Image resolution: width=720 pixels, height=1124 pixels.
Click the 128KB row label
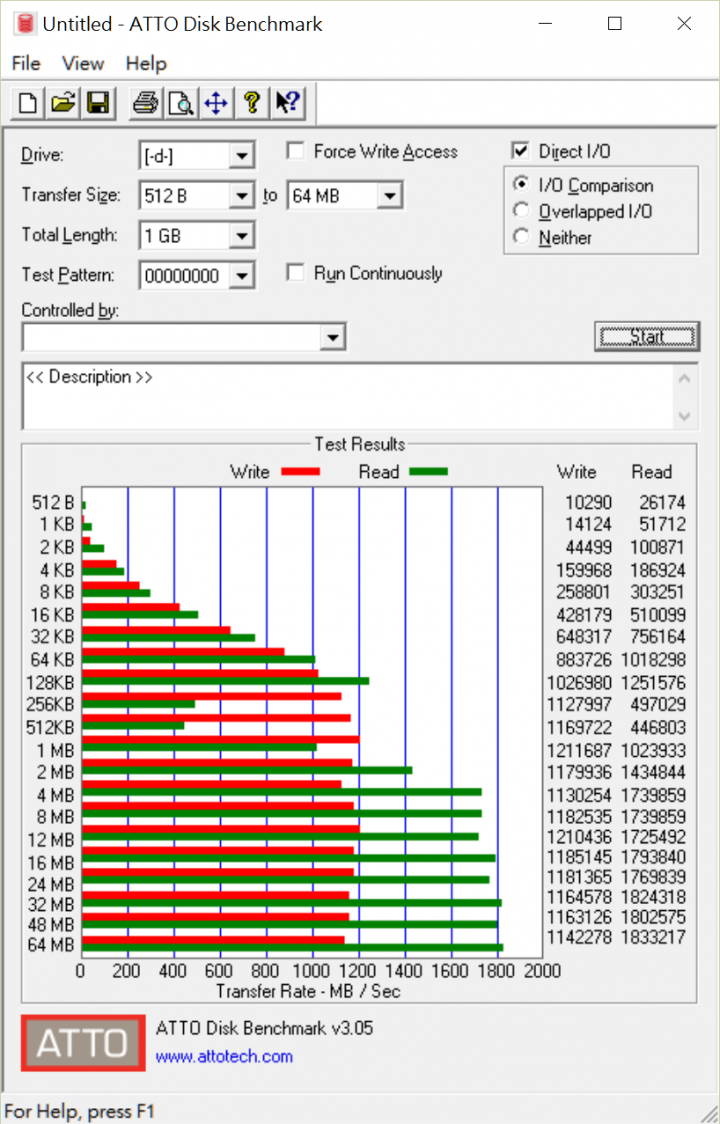(50, 683)
